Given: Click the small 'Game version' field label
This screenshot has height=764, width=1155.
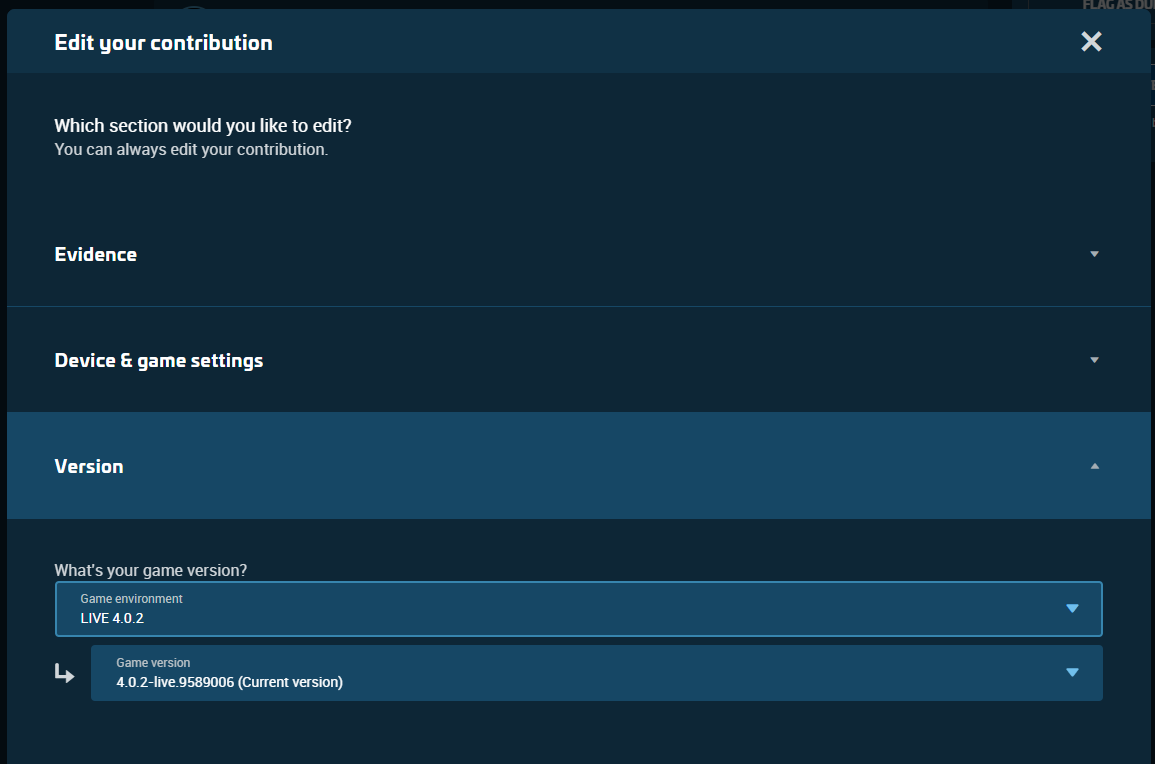Looking at the screenshot, I should (x=153, y=663).
